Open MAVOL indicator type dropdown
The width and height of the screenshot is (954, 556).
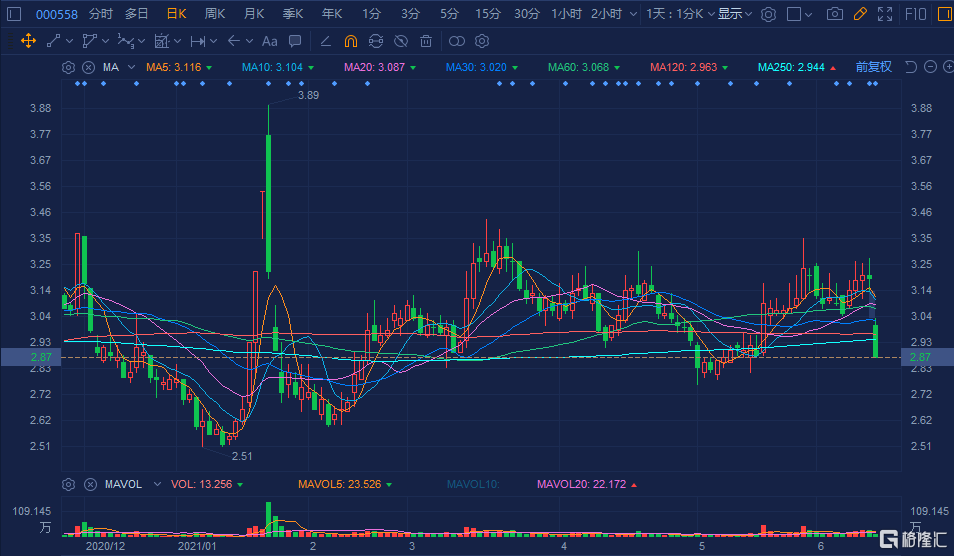tap(158, 484)
